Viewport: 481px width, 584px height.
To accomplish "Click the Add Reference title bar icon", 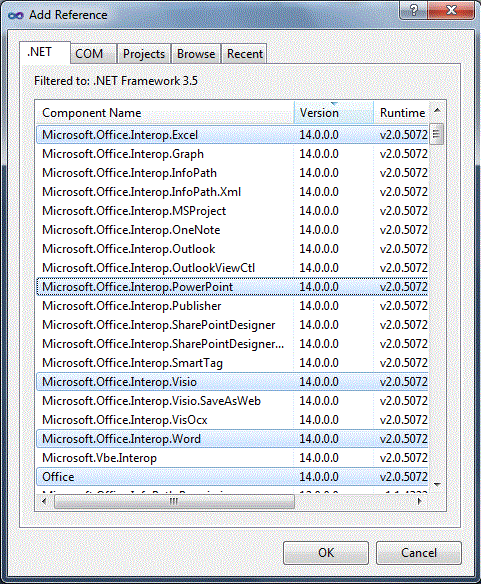I will 16,15.
